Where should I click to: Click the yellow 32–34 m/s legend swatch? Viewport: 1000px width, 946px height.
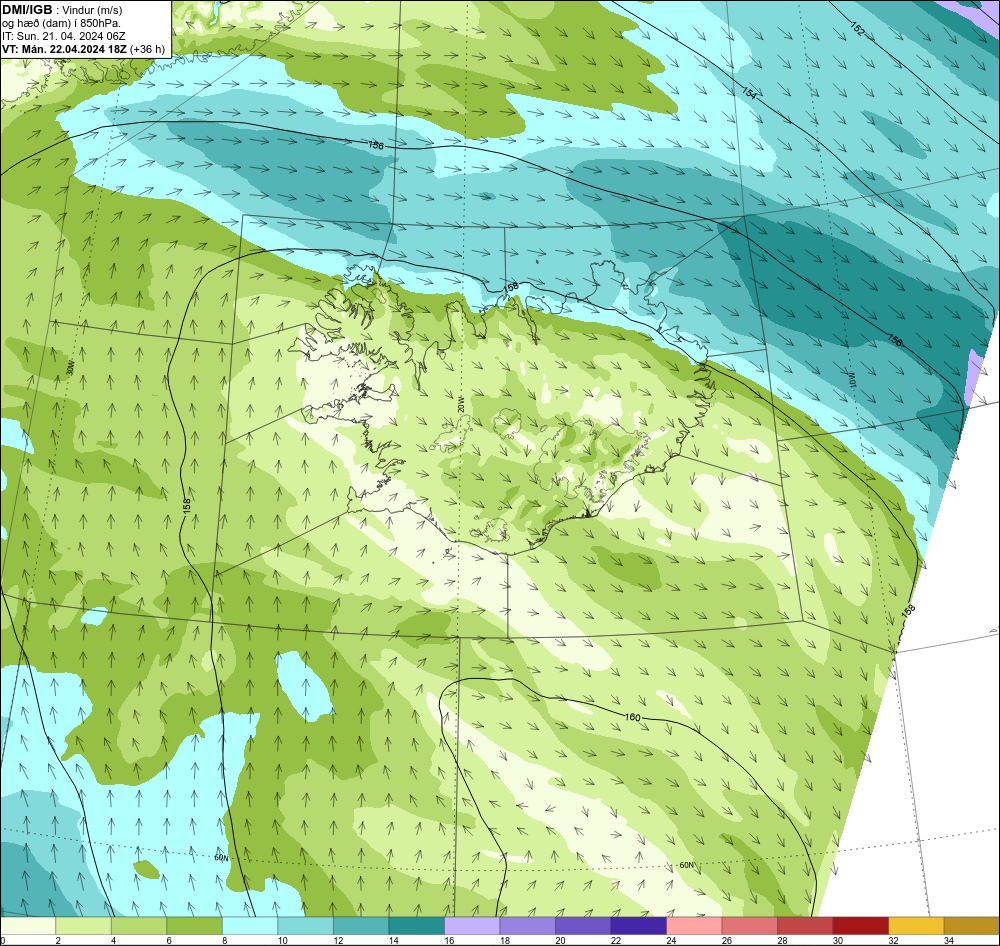(x=916, y=926)
